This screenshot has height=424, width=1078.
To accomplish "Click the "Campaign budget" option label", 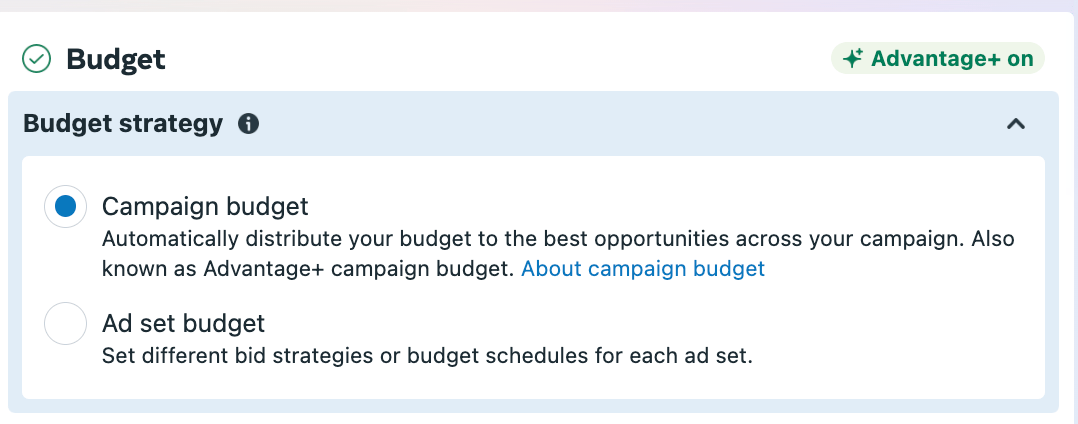I will pos(205,207).
